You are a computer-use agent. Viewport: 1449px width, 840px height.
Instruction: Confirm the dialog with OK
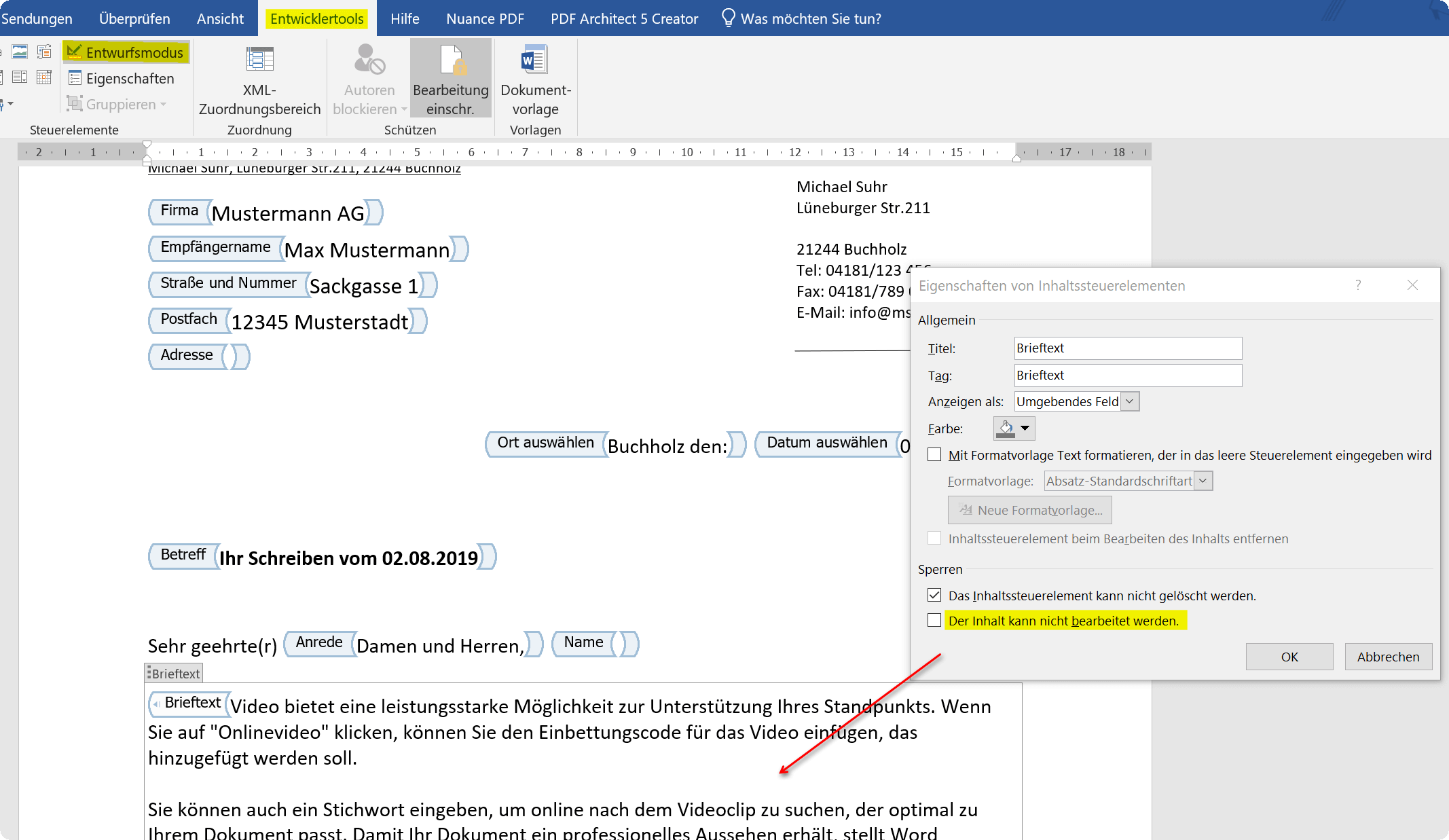[1289, 657]
